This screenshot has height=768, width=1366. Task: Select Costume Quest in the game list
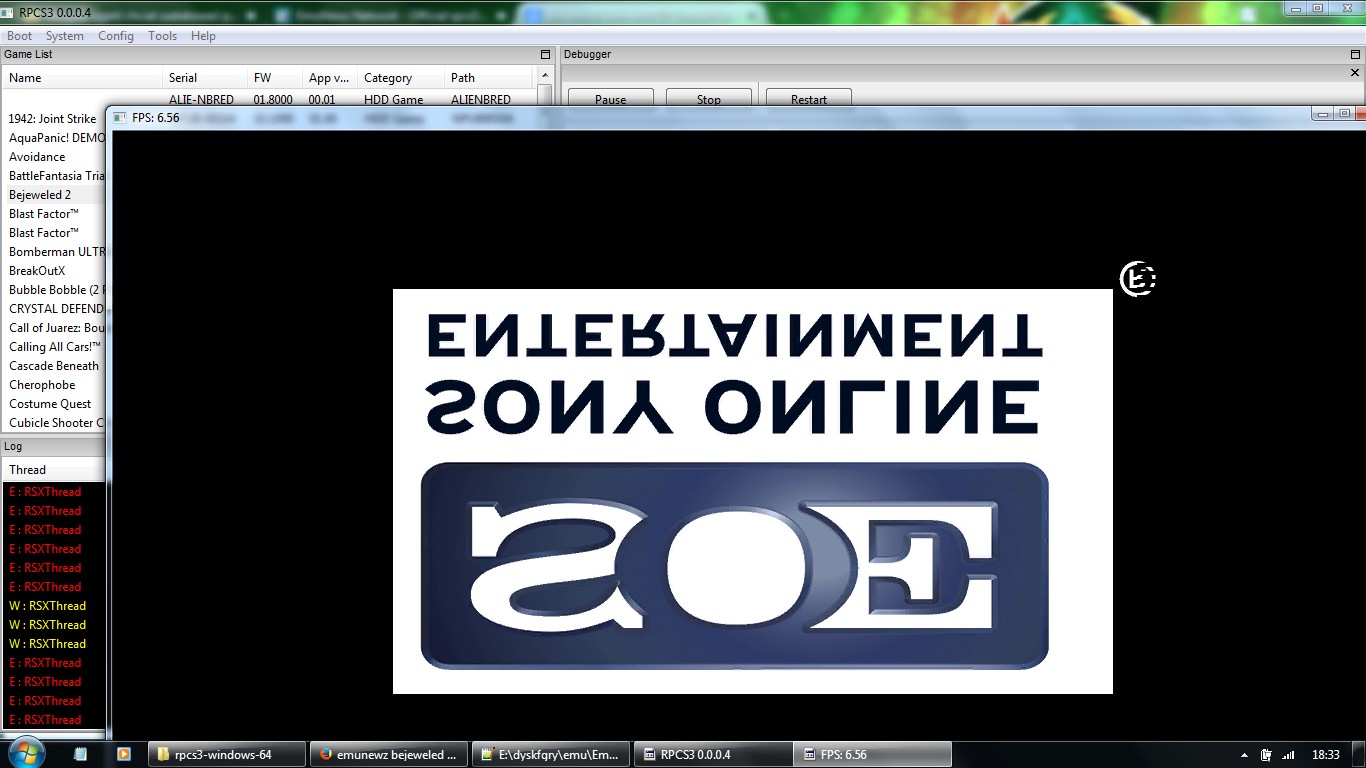point(50,404)
